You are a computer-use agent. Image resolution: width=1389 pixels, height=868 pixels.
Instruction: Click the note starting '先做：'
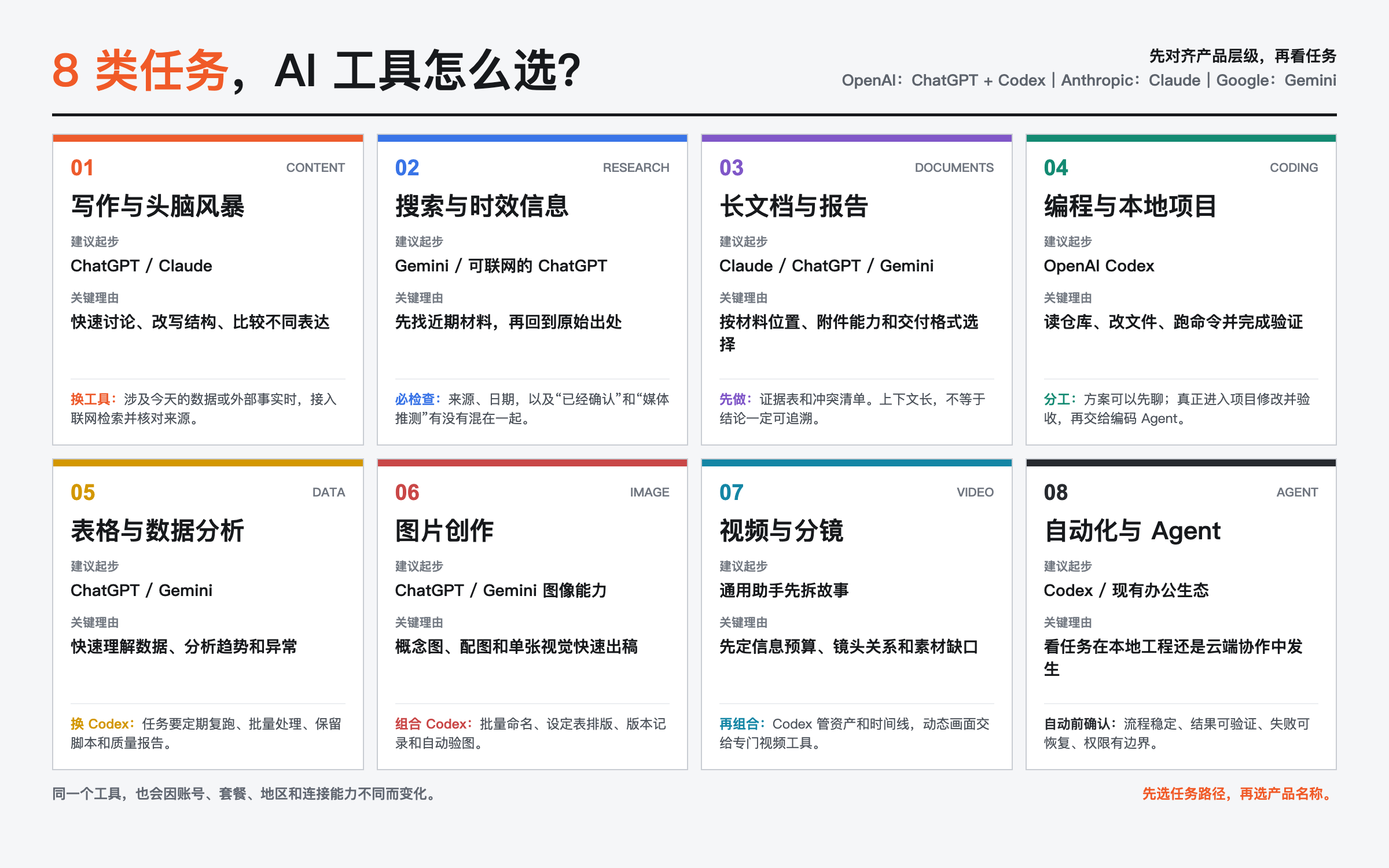[x=852, y=409]
